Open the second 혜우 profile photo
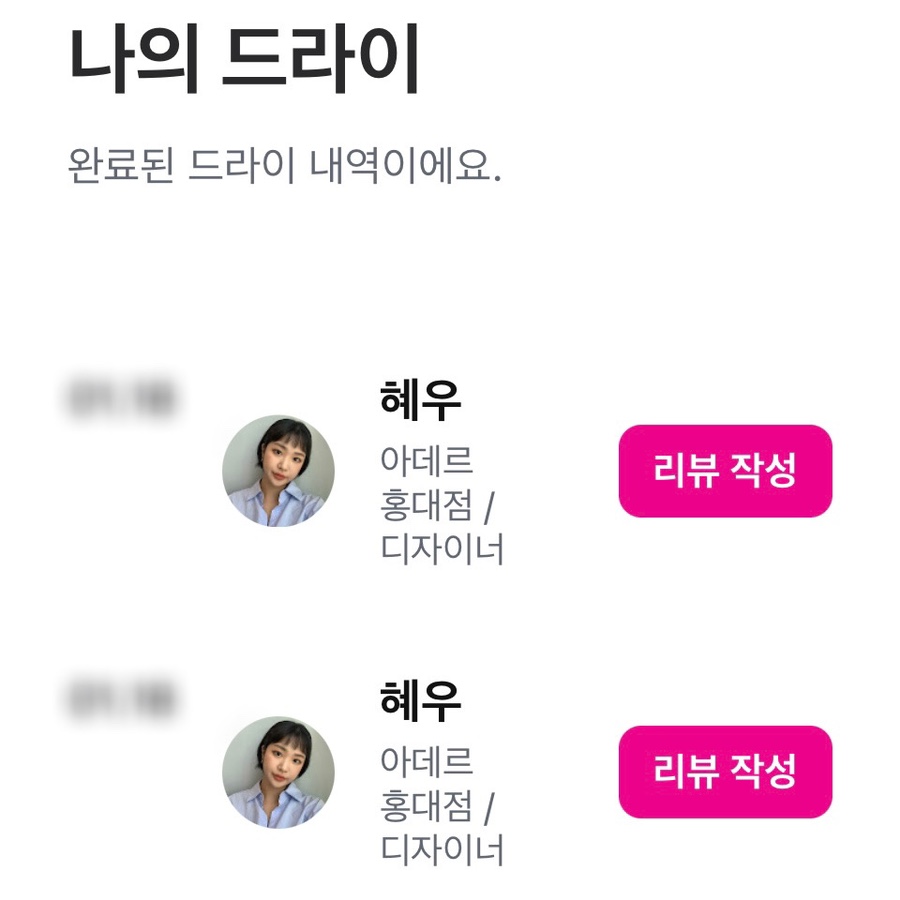 (x=278, y=772)
